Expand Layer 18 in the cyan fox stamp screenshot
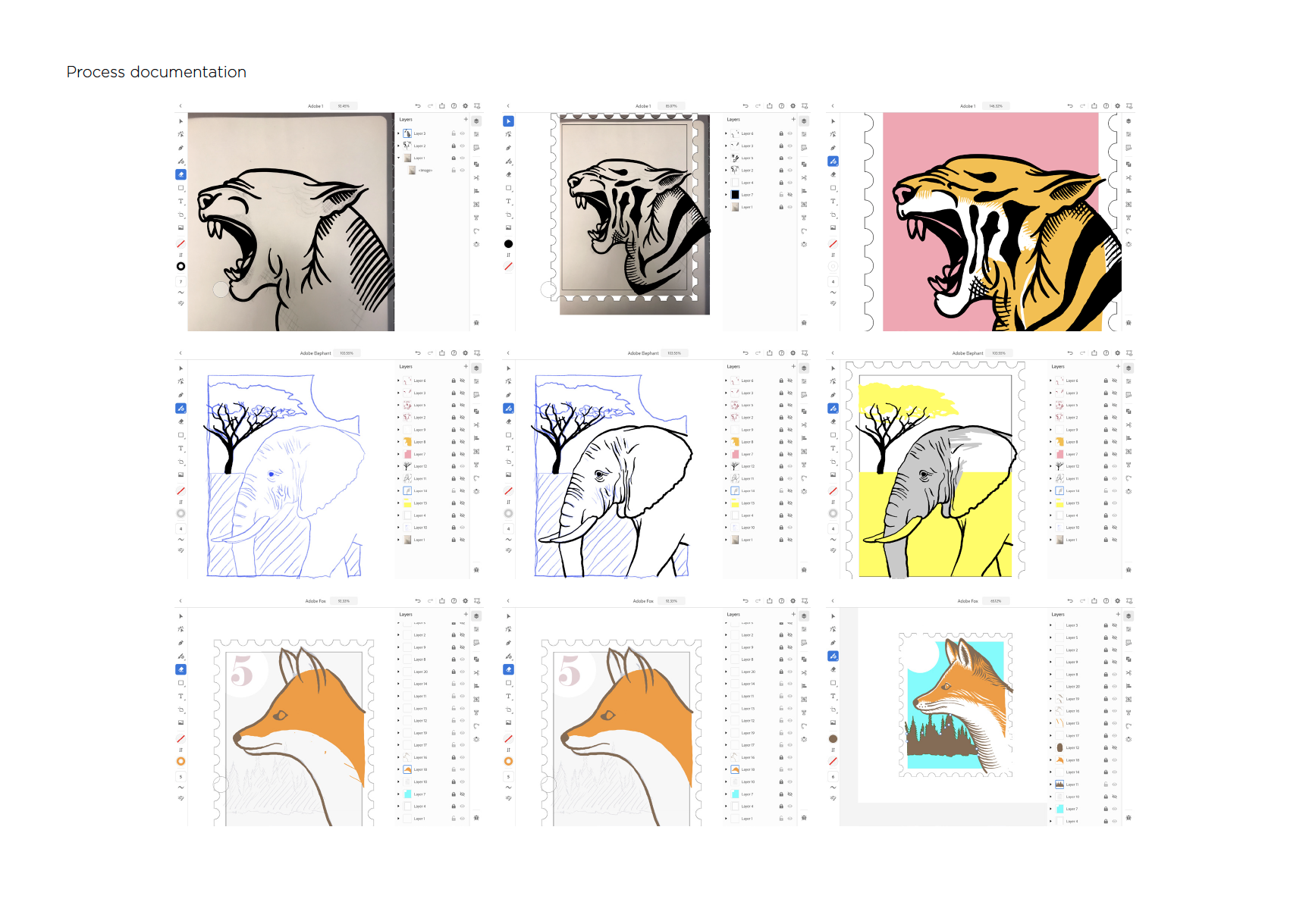Screen dimensions: 1309x924 [1050, 760]
